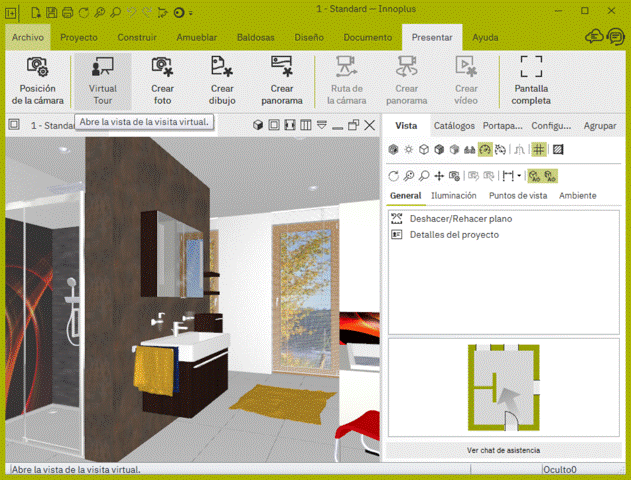The image size is (631, 480).
Task: Expand the view window options dropdown arrow
Action: (322, 125)
